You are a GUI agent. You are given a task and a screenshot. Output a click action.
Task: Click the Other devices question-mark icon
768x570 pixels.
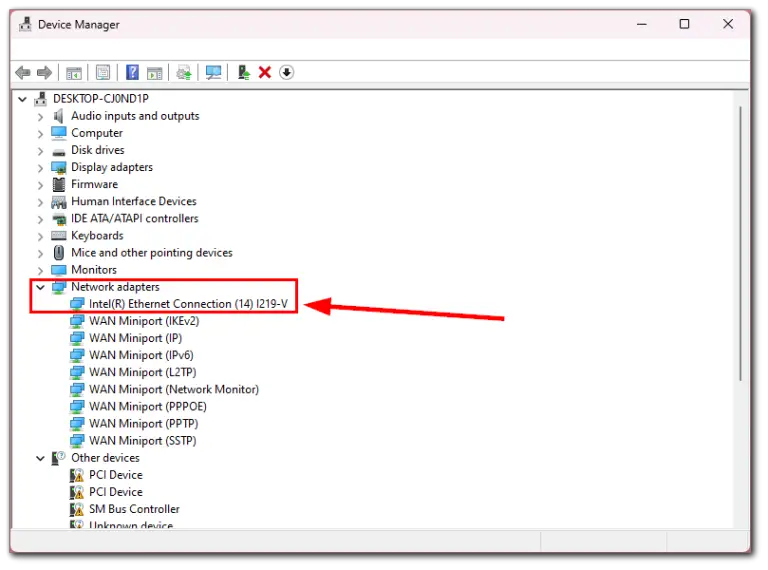coord(59,458)
